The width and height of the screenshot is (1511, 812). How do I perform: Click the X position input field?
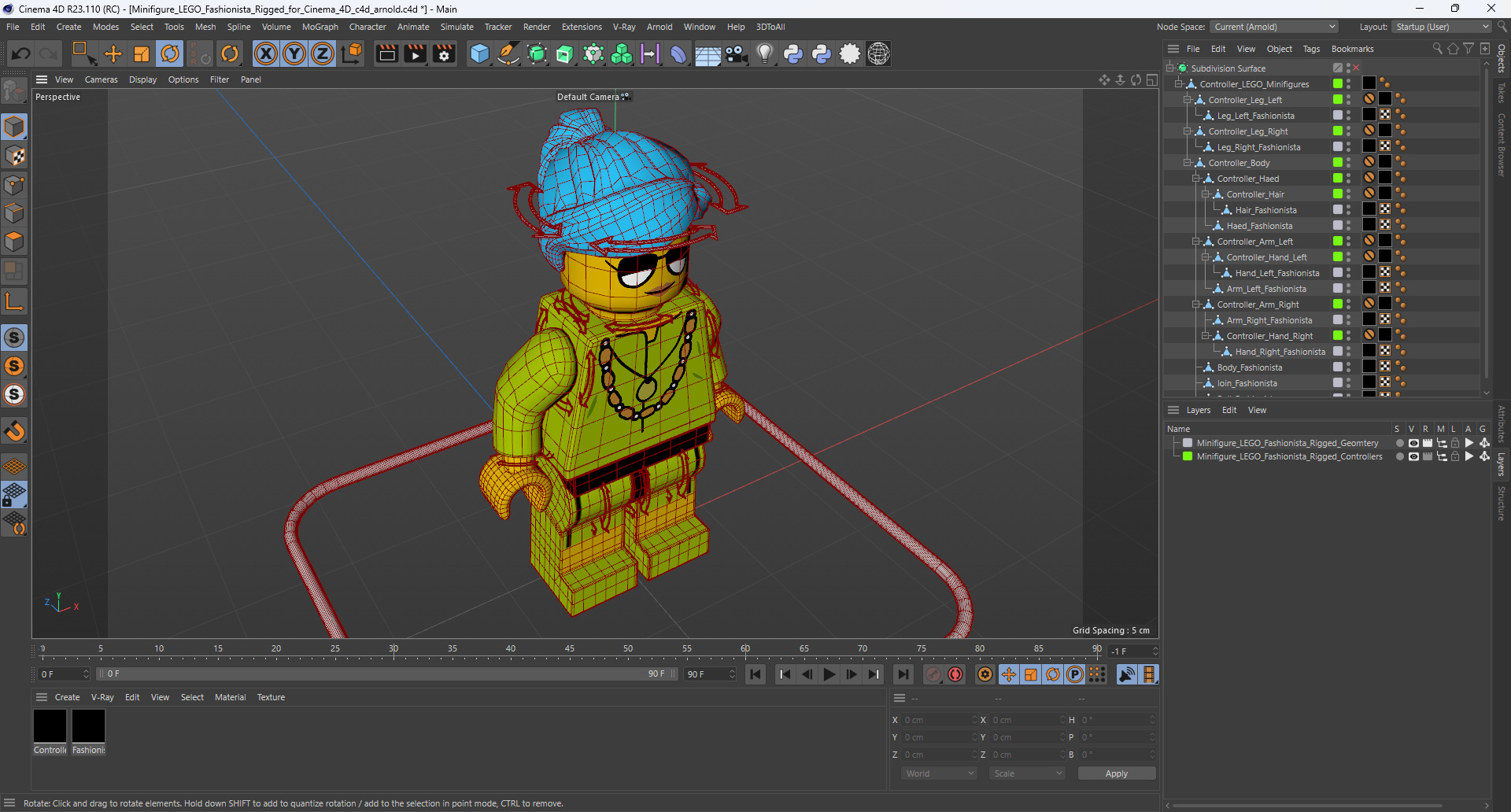tap(939, 720)
